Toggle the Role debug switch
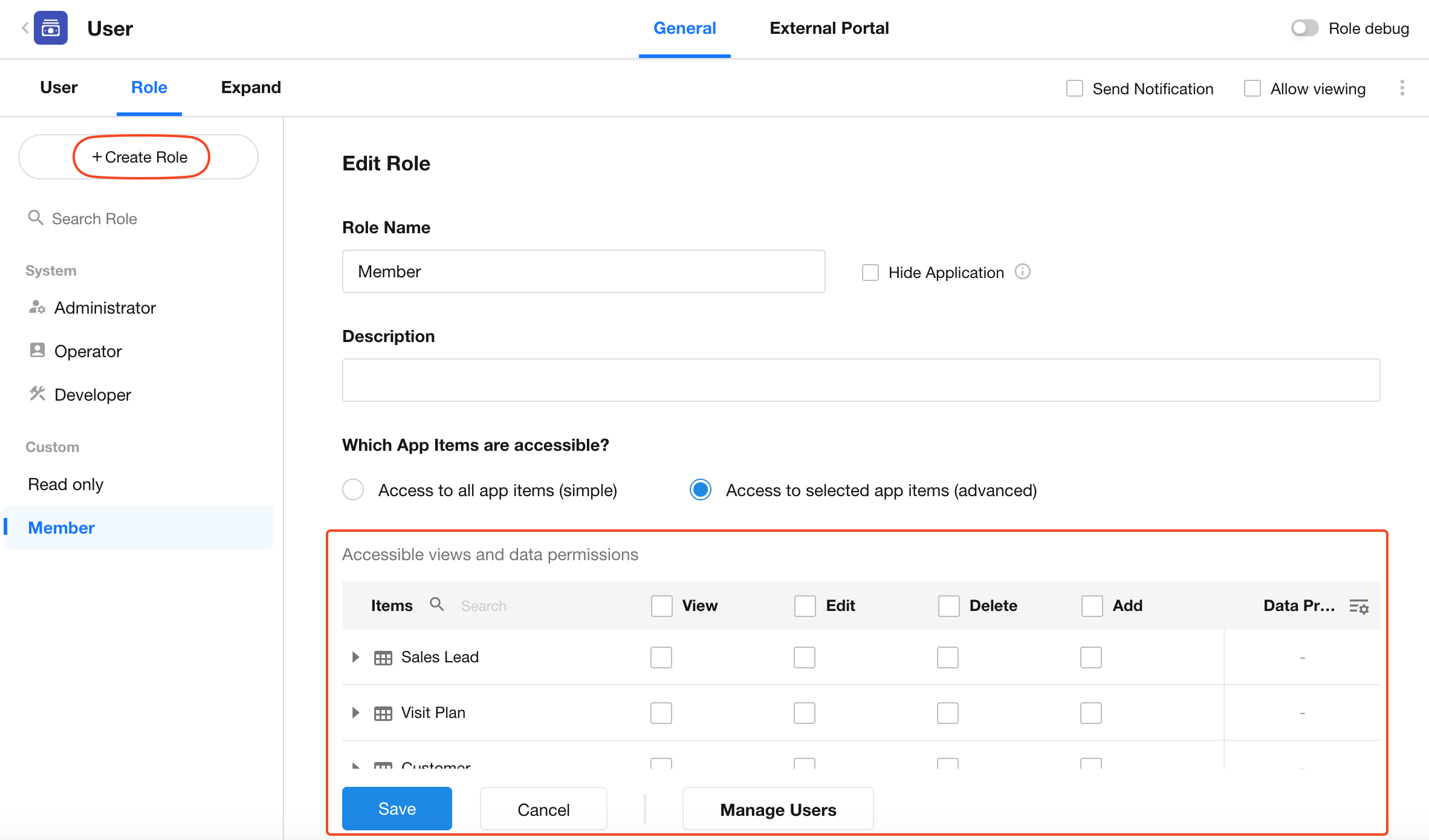Image resolution: width=1429 pixels, height=840 pixels. (x=1304, y=28)
